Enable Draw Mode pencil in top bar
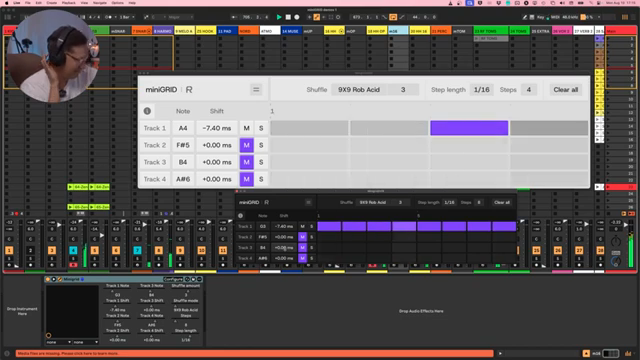Image resolution: width=640 pixels, height=360 pixels. tap(524, 17)
